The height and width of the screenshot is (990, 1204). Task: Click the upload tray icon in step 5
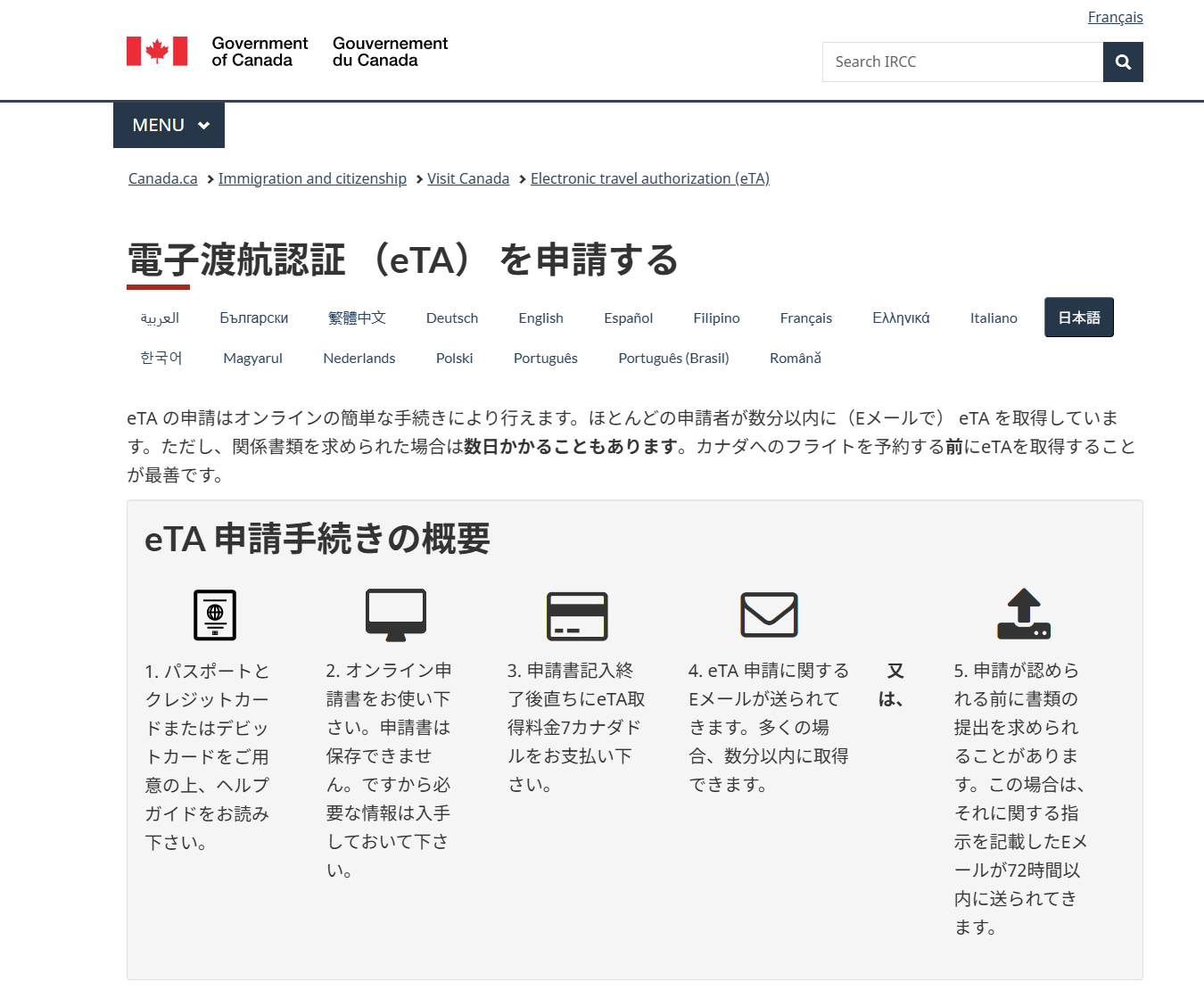(x=1024, y=614)
